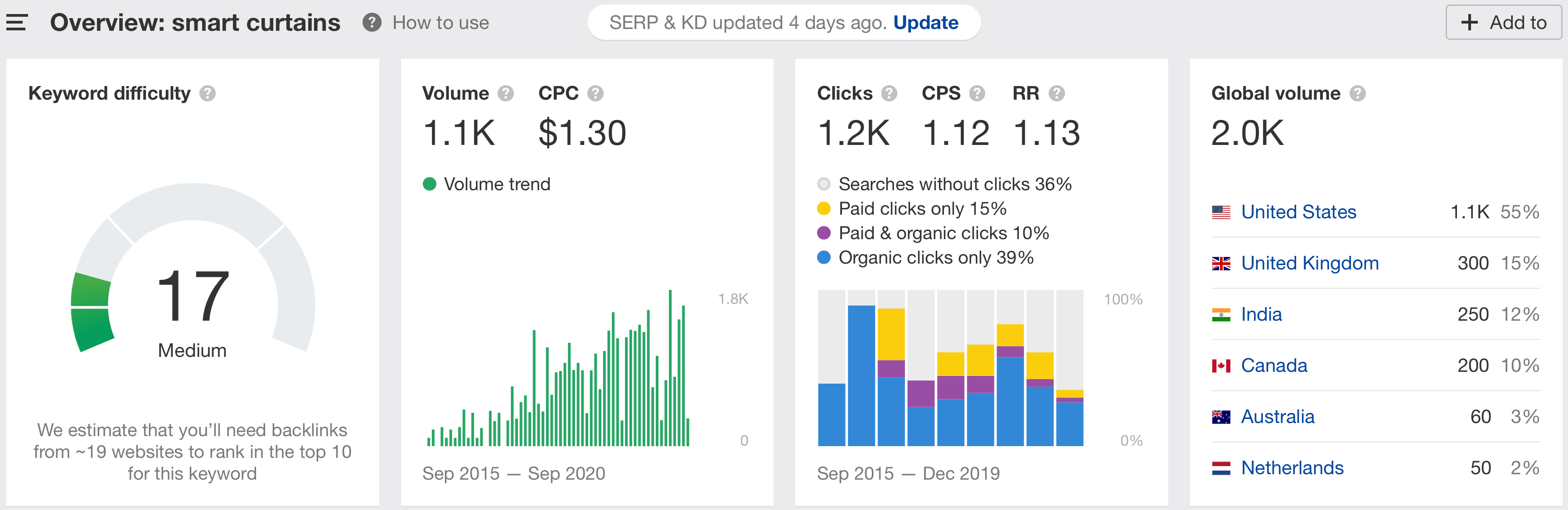This screenshot has width=1568, height=510.
Task: Toggle Searches without clicks legend item
Action: (x=823, y=184)
